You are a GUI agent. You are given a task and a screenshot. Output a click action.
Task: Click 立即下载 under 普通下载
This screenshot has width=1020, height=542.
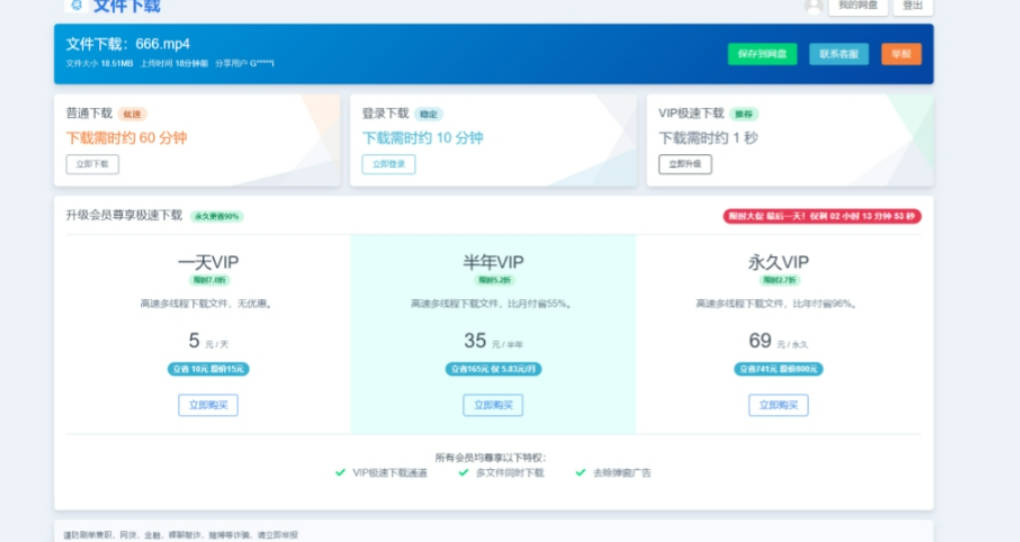pyautogui.click(x=92, y=164)
